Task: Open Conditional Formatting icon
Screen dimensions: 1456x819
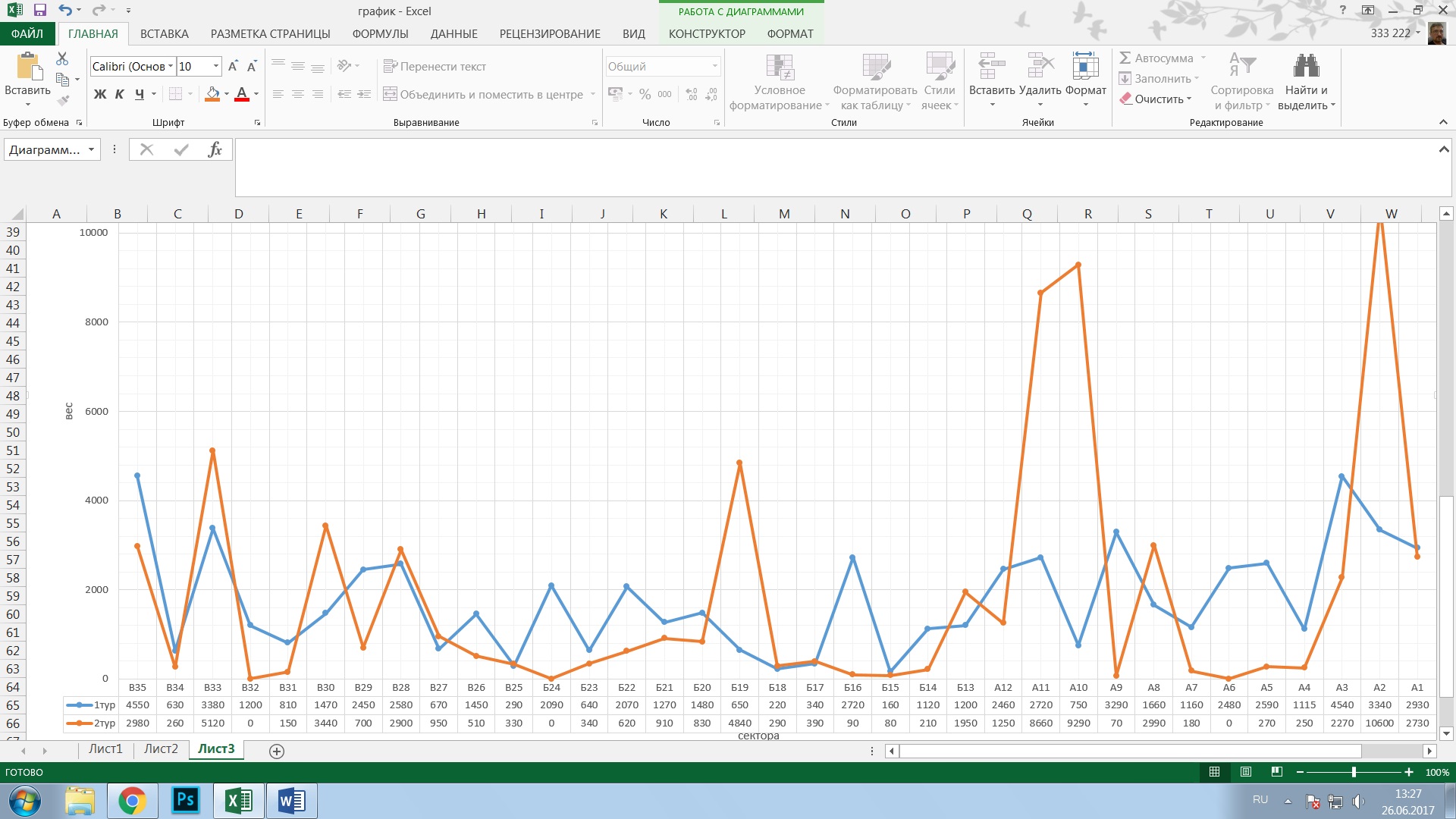Action: click(780, 67)
